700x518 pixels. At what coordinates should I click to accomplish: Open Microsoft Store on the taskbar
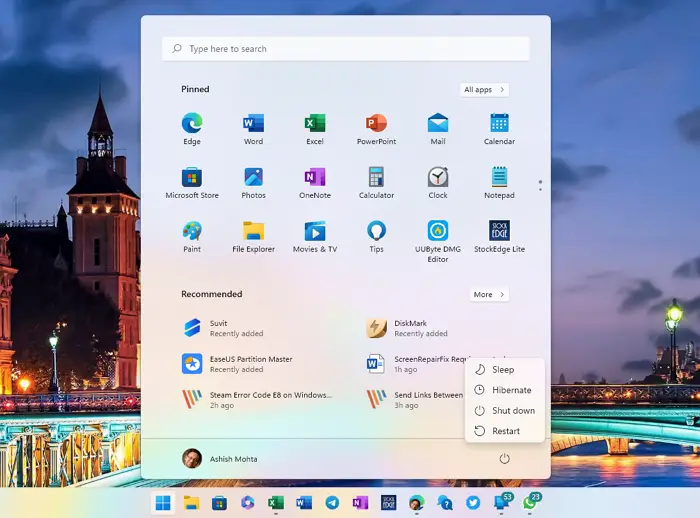(x=219, y=503)
